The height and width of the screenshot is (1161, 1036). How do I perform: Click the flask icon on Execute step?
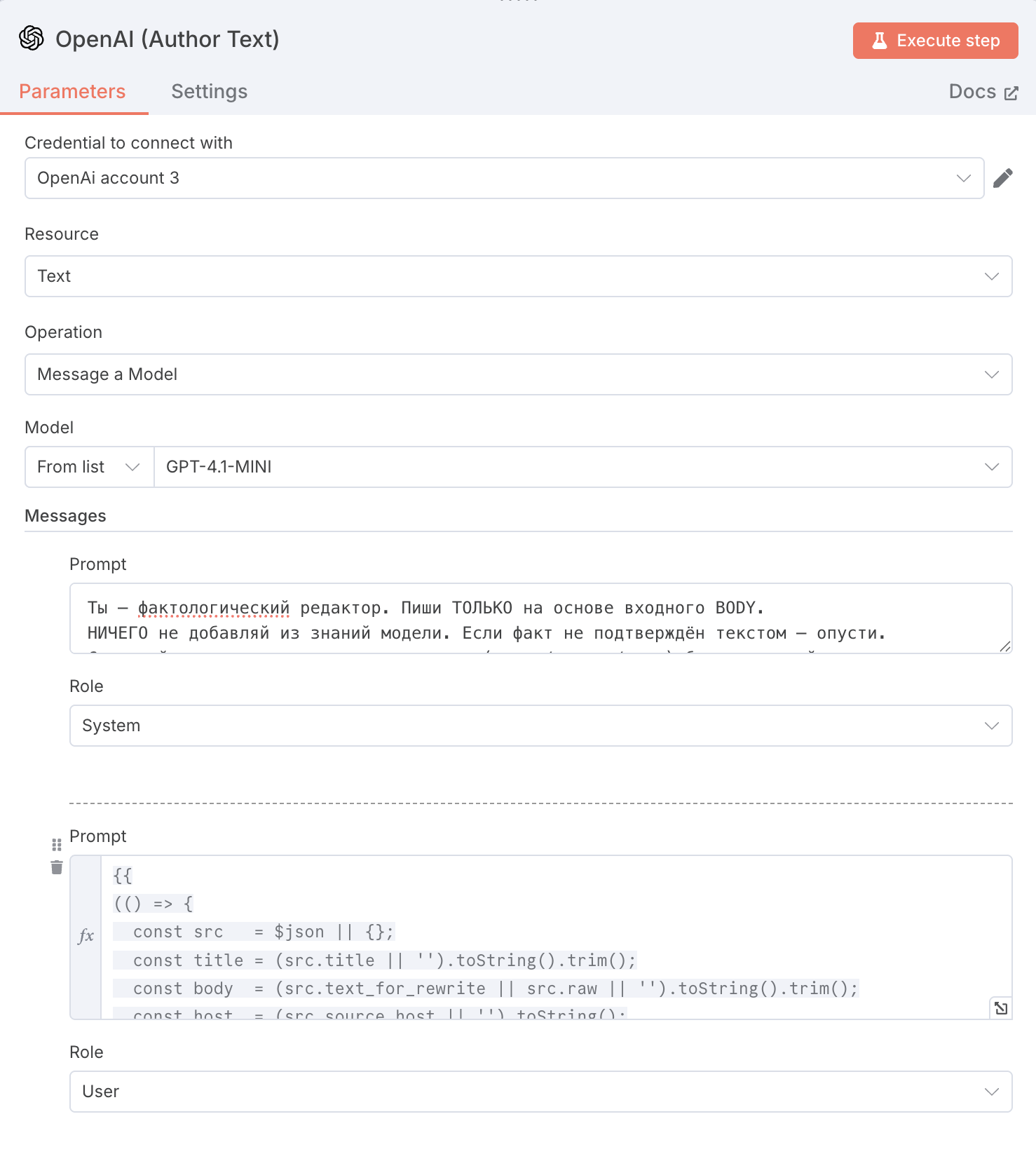[x=879, y=41]
